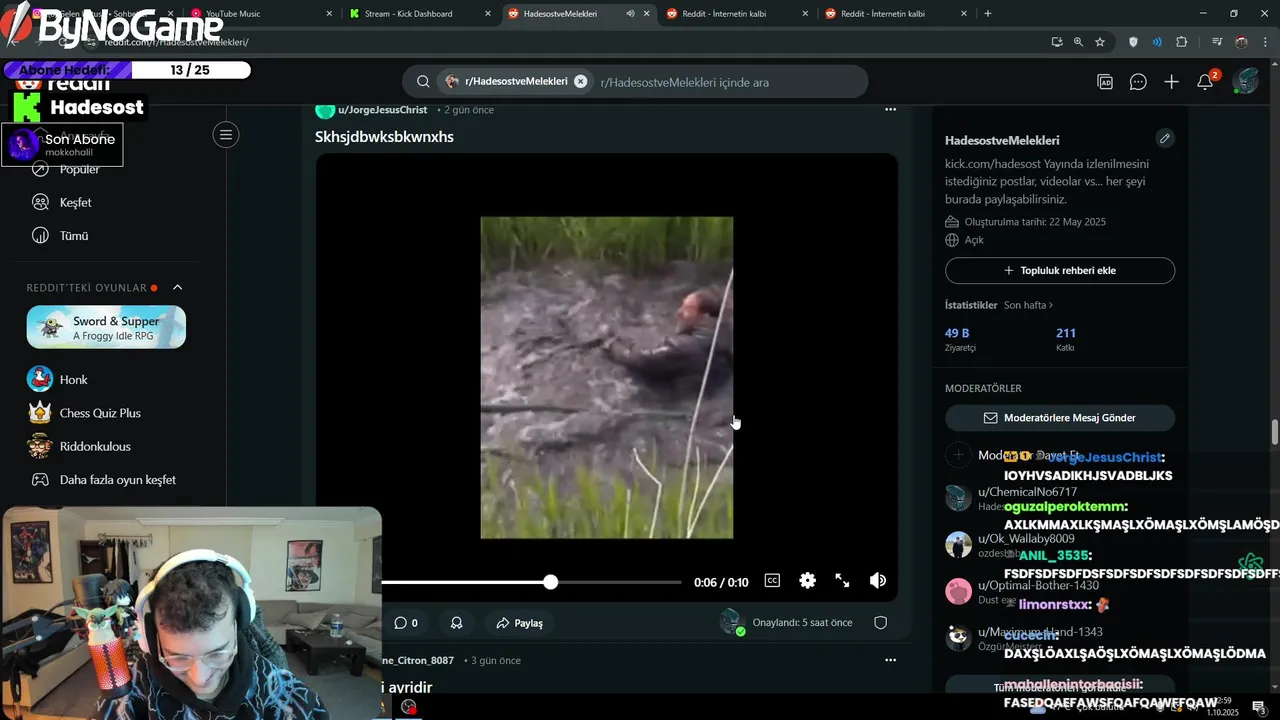Open the three-dot menu of JorgeJesusChrist's post
This screenshot has width=1280, height=720.
(x=890, y=110)
